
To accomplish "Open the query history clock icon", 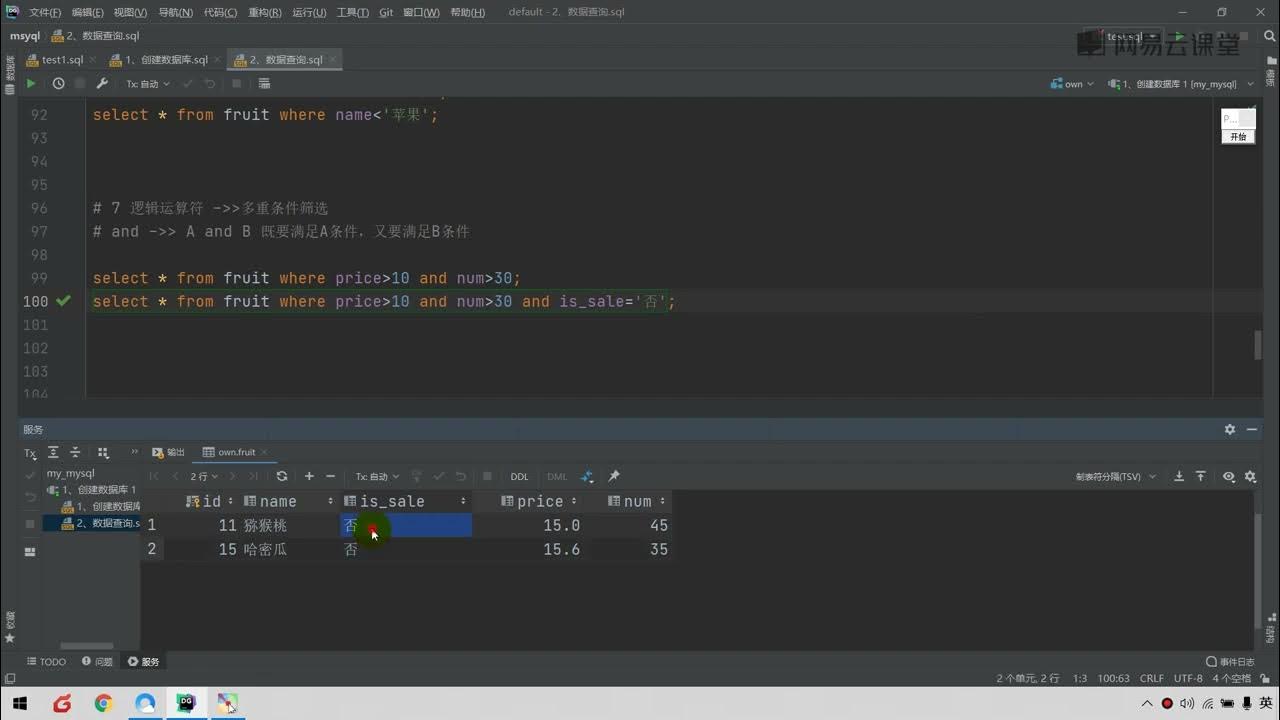I will (x=58, y=84).
